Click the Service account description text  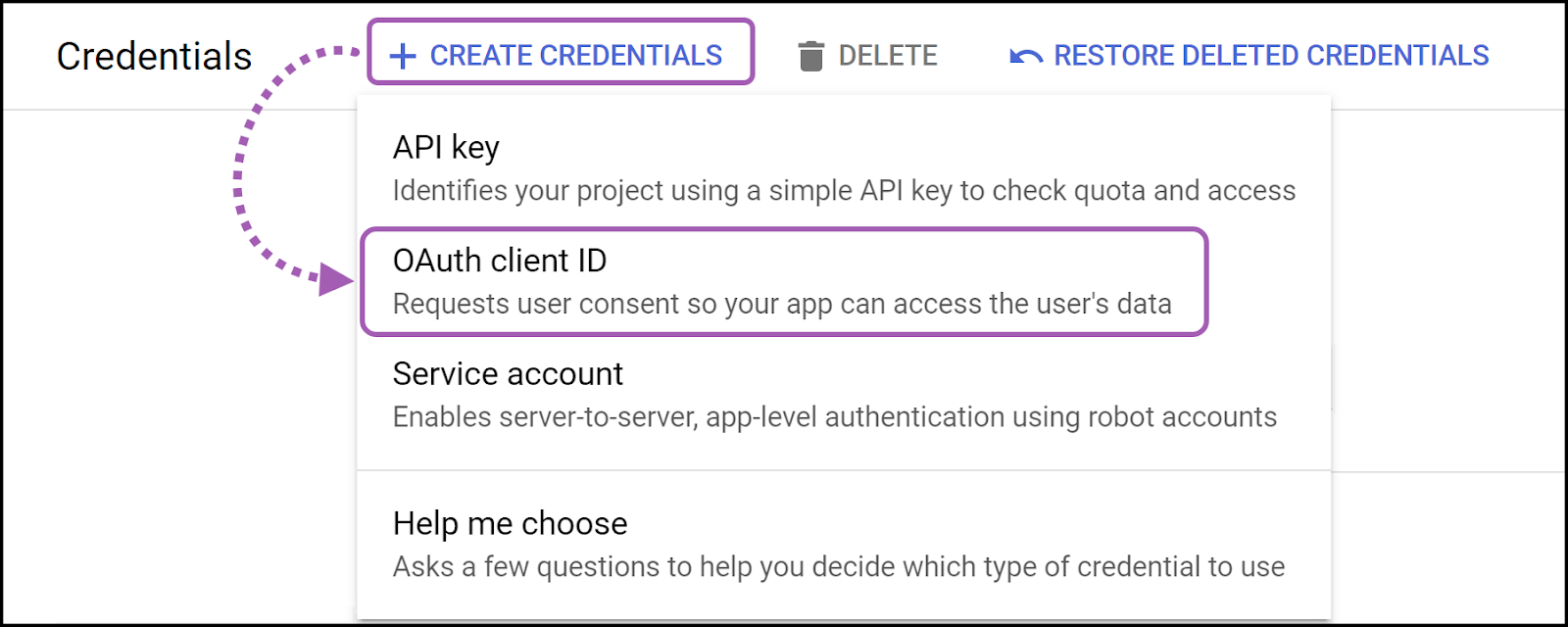[834, 416]
